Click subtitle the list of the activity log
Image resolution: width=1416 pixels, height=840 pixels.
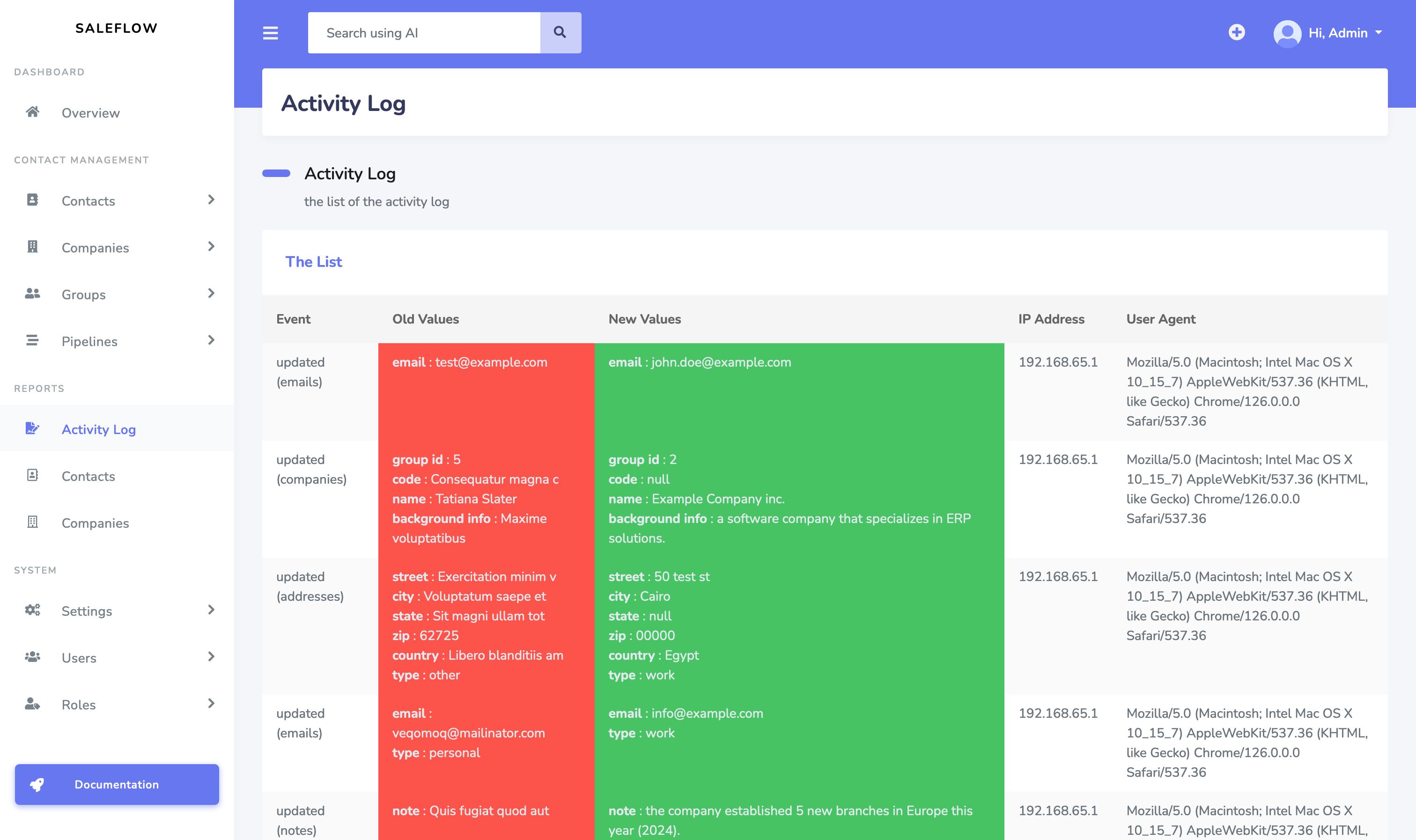[376, 202]
